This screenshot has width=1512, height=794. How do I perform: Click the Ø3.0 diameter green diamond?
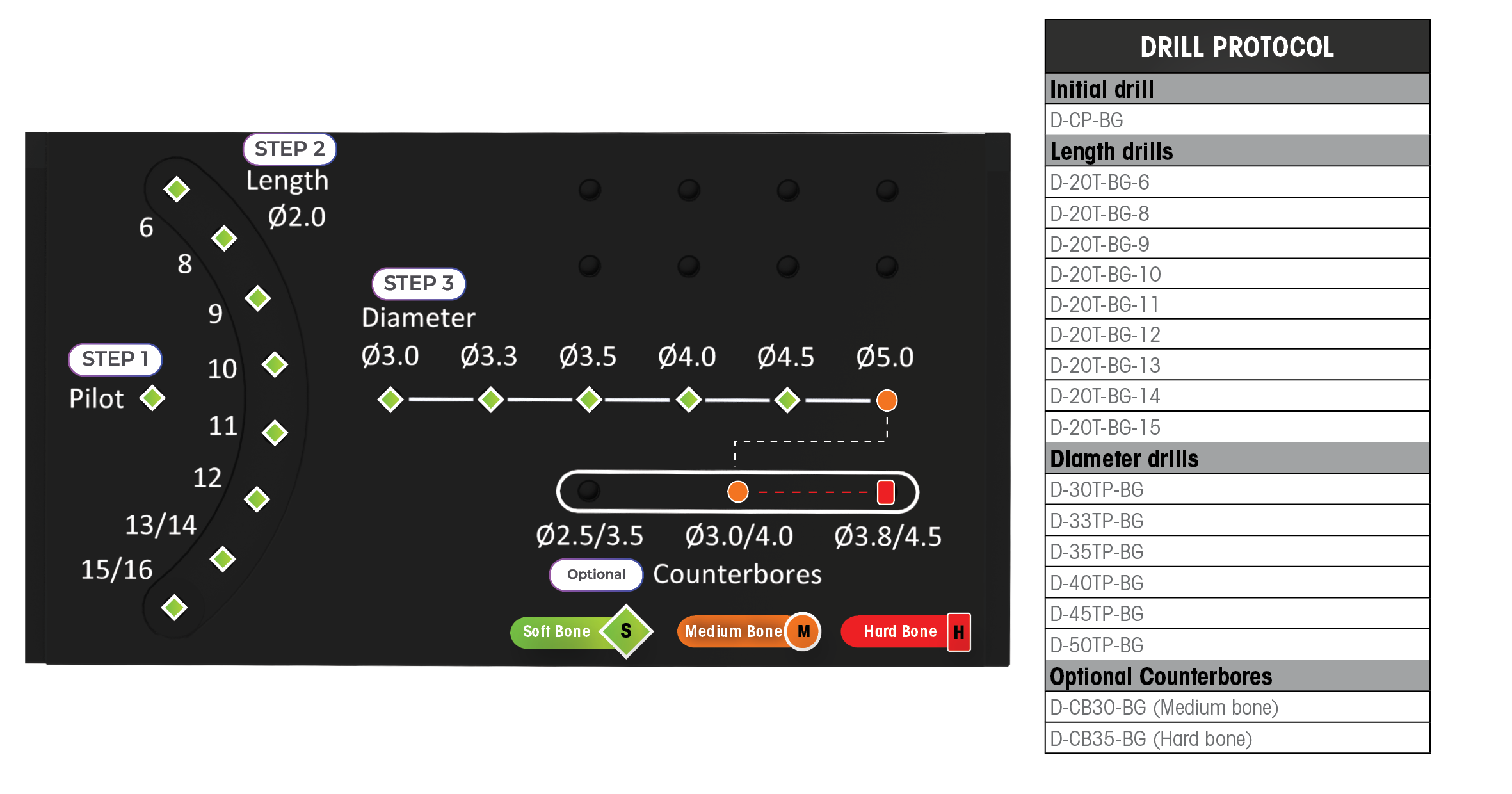click(390, 400)
